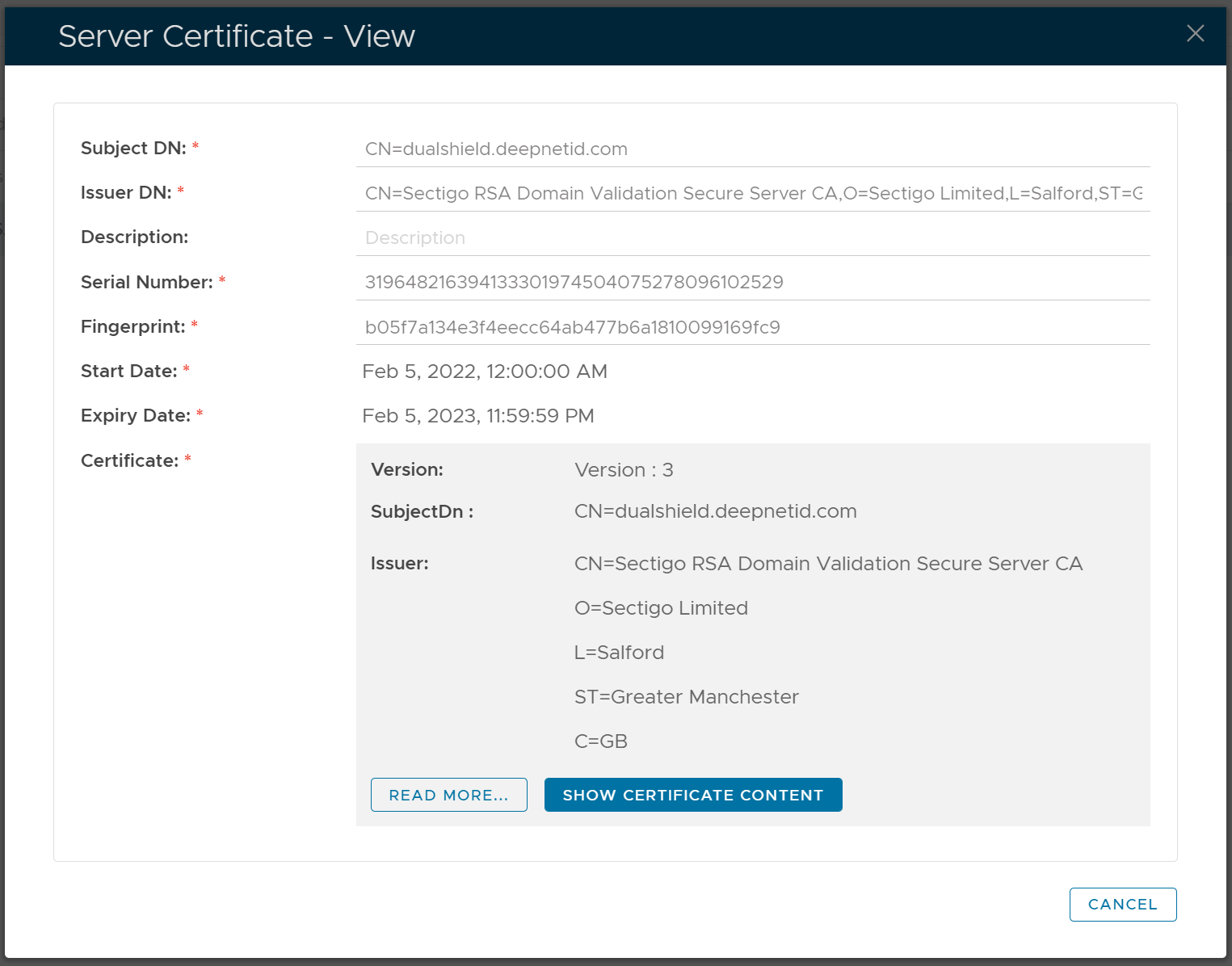1232x966 pixels.
Task: Click the 'Version : 3' certificate value
Action: (623, 470)
